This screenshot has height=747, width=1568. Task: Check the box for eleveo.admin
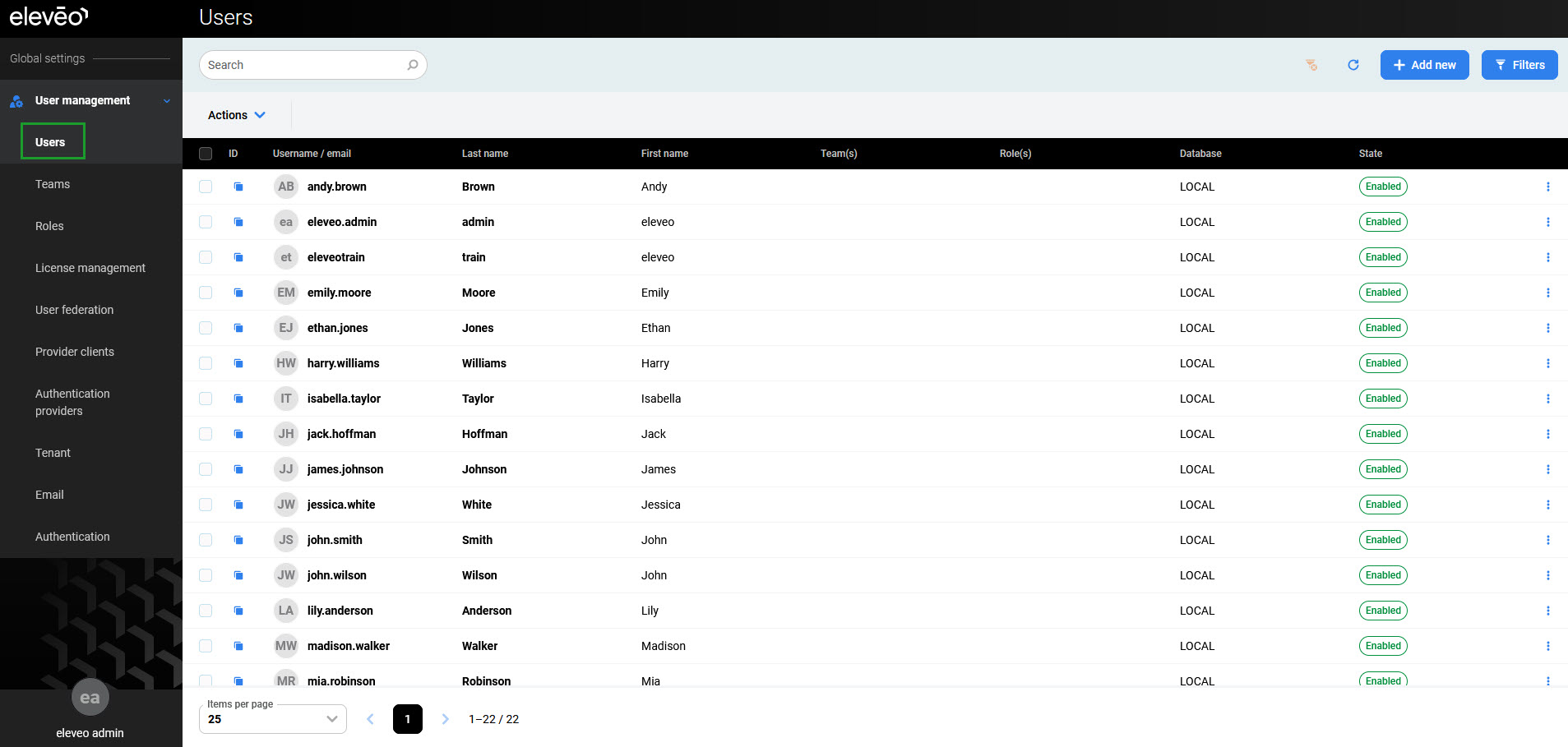pyautogui.click(x=206, y=222)
